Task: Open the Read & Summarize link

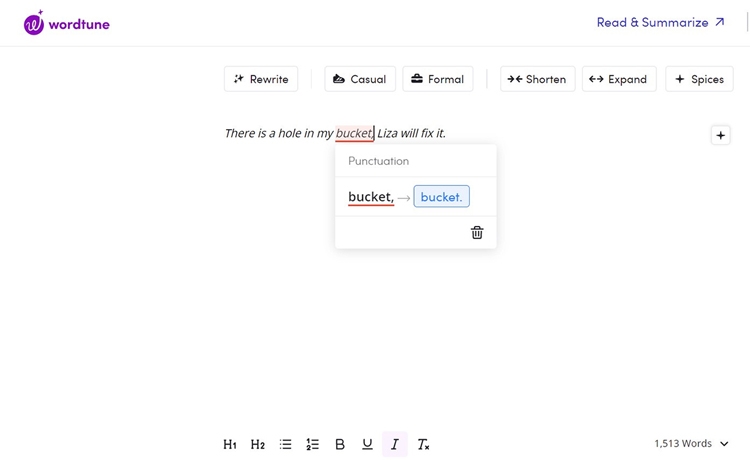Action: (661, 22)
